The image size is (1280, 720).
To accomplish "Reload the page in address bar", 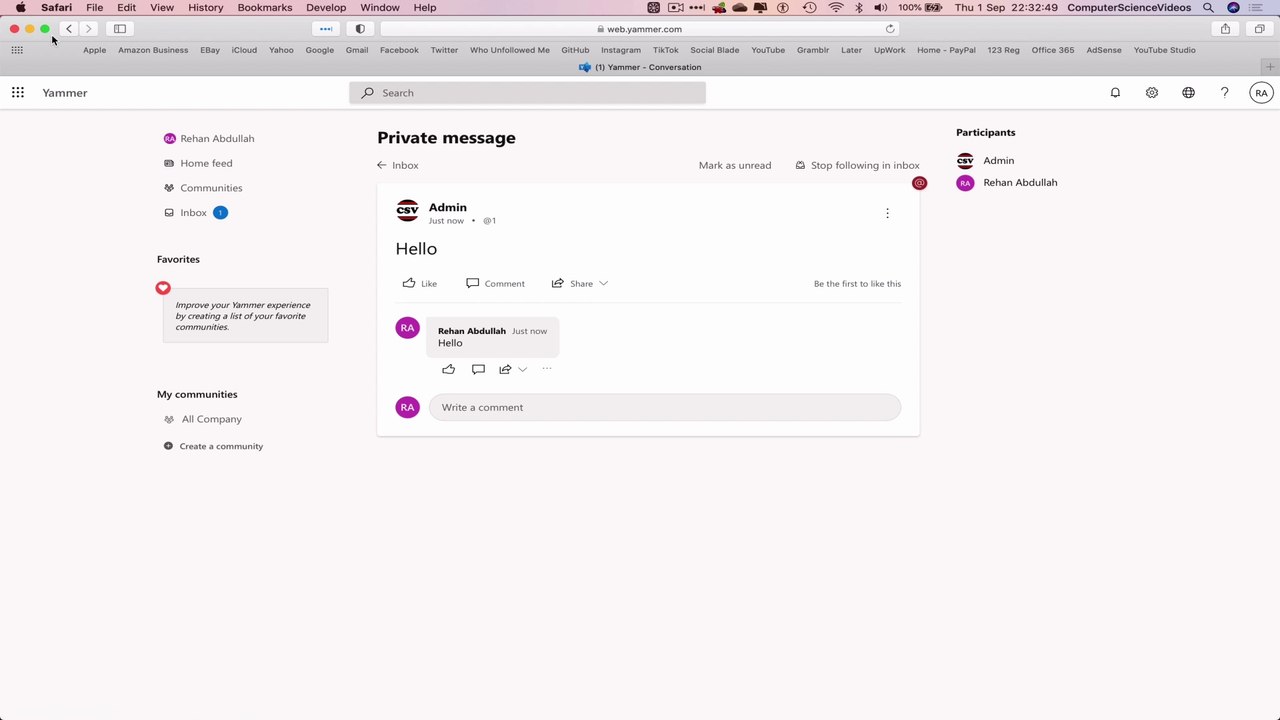I will click(x=890, y=29).
